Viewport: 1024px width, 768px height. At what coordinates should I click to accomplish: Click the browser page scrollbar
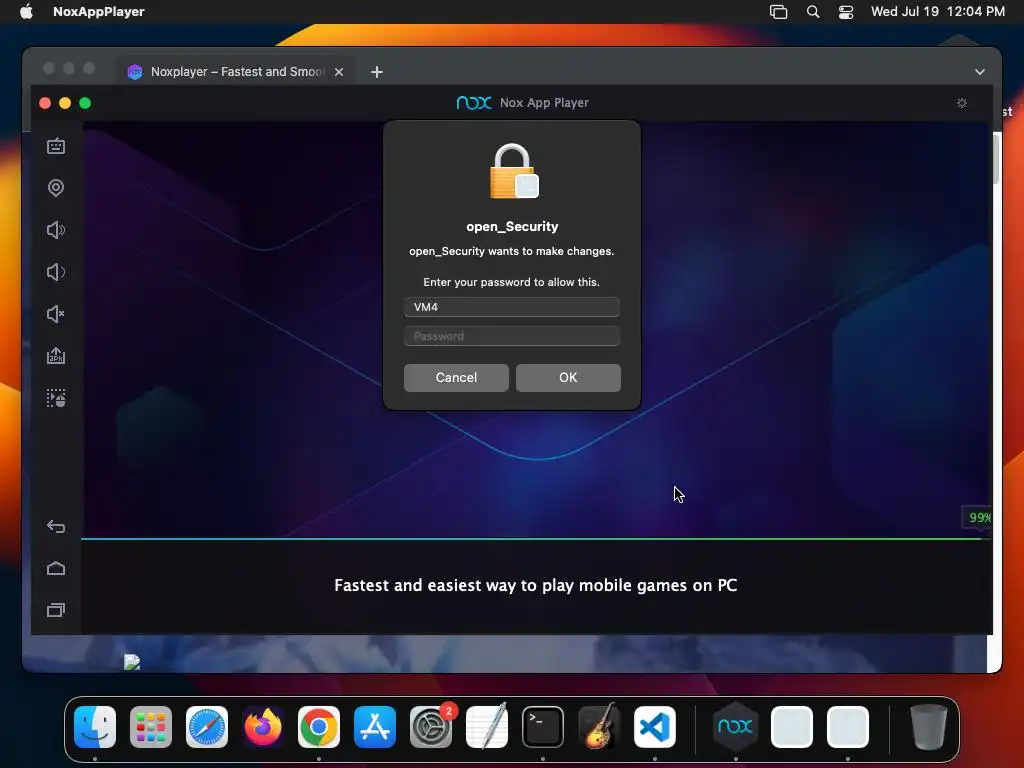pos(997,159)
